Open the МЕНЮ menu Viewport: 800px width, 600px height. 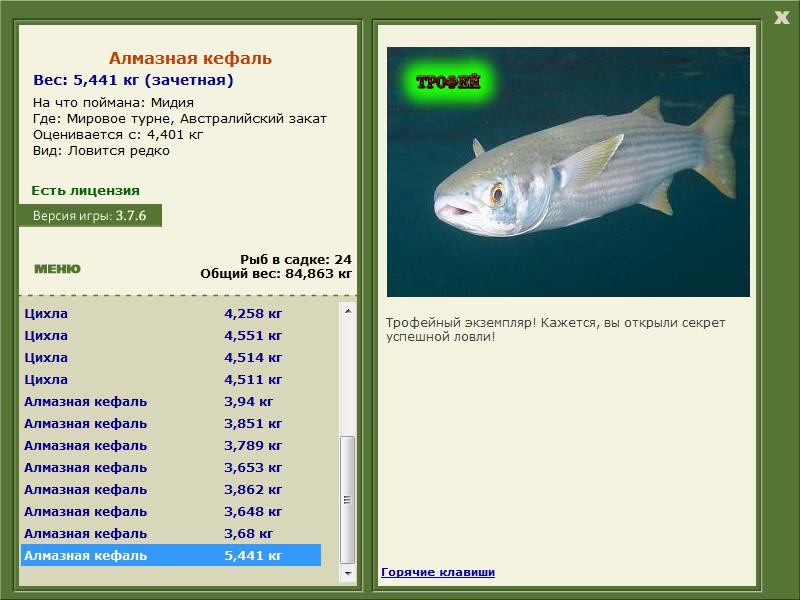click(57, 269)
